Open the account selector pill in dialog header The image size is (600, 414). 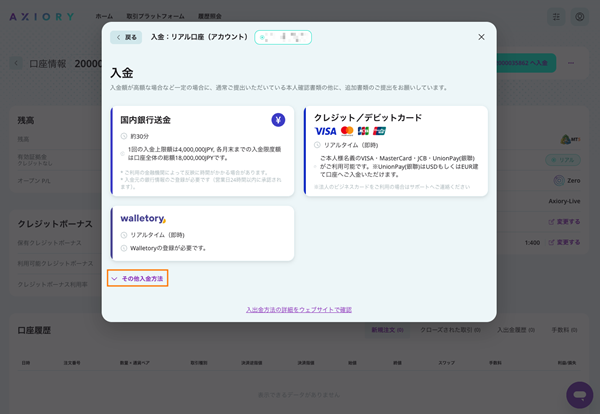pos(283,37)
